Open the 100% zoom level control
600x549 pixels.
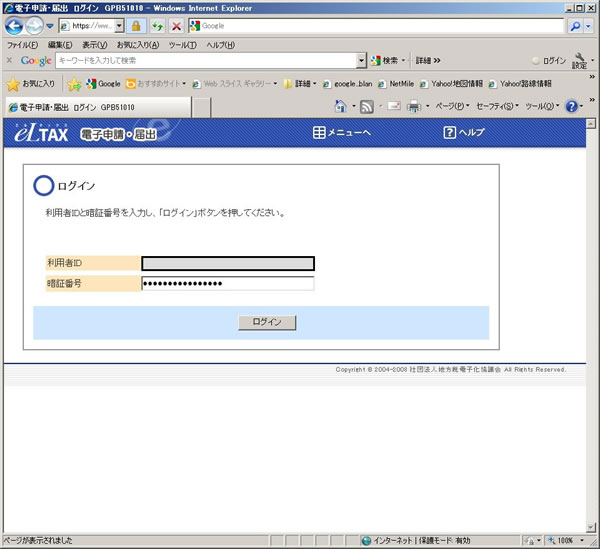coord(566,541)
